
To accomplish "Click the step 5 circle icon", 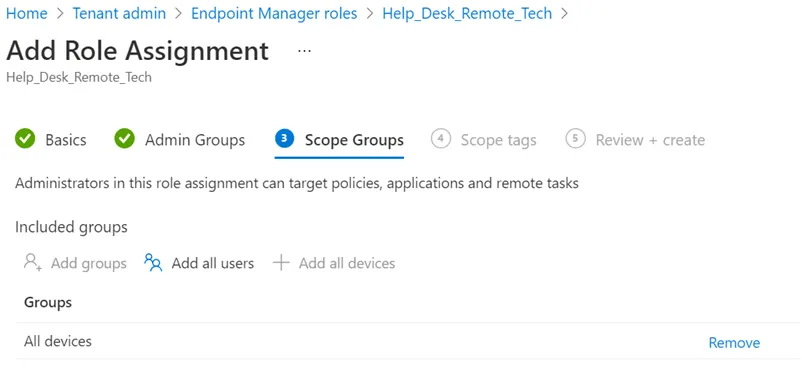I will click(x=575, y=138).
